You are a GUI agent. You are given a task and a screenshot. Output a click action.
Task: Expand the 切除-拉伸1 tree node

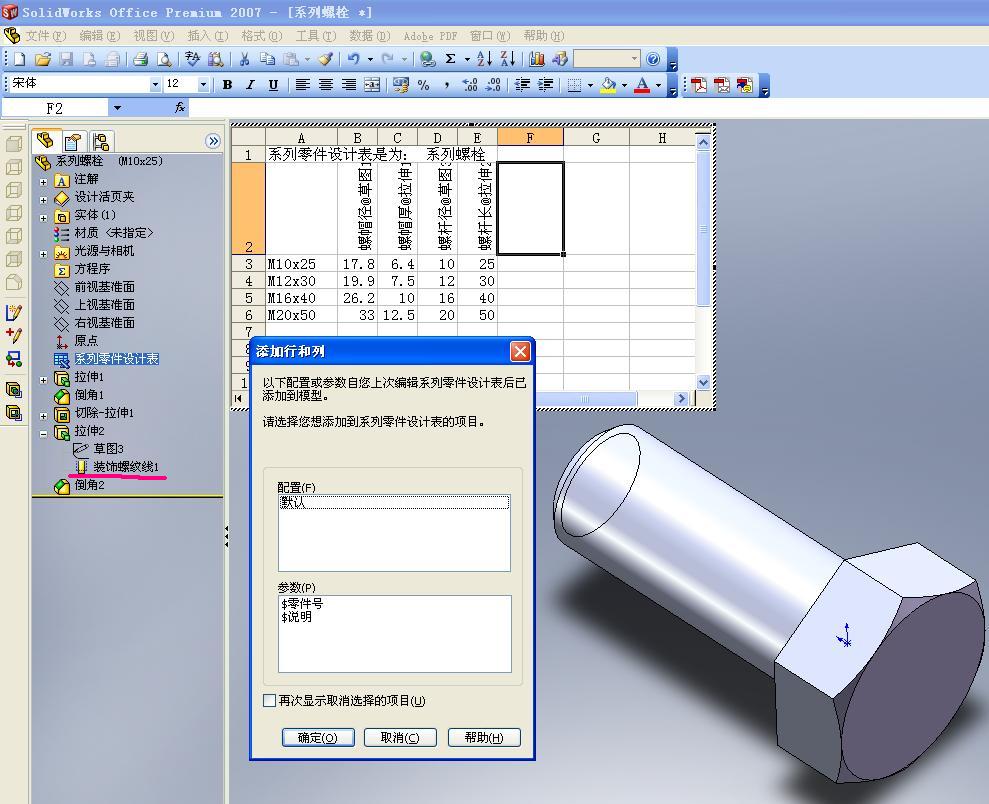(x=44, y=416)
